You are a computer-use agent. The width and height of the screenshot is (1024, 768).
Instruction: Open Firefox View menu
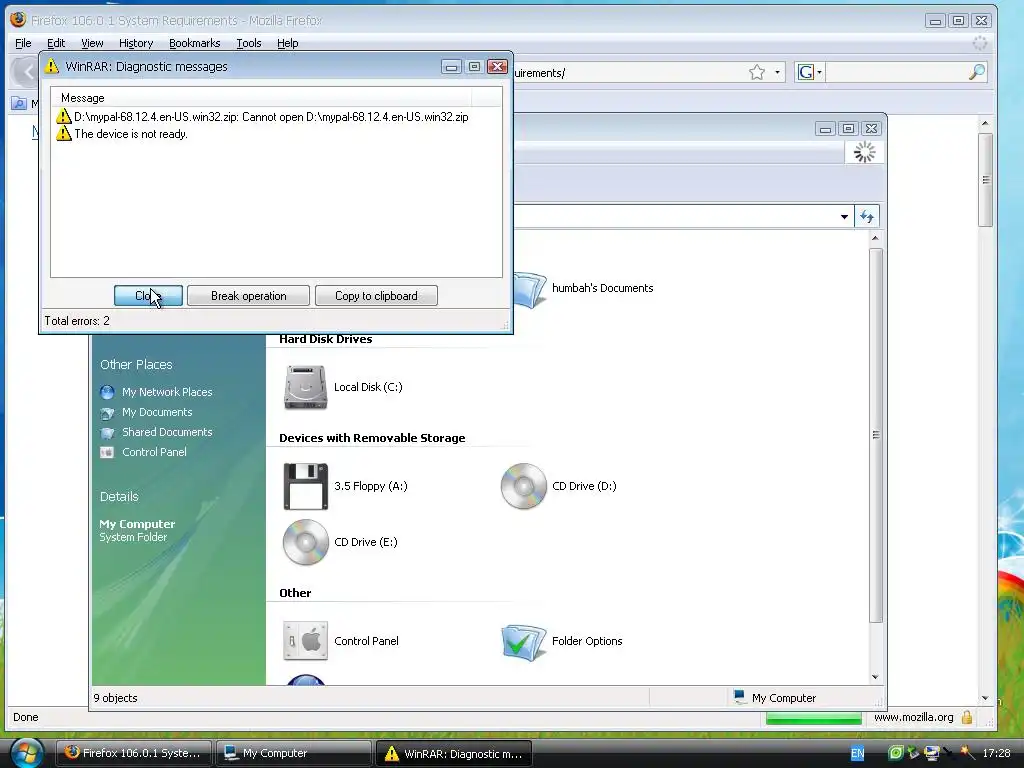(x=92, y=43)
